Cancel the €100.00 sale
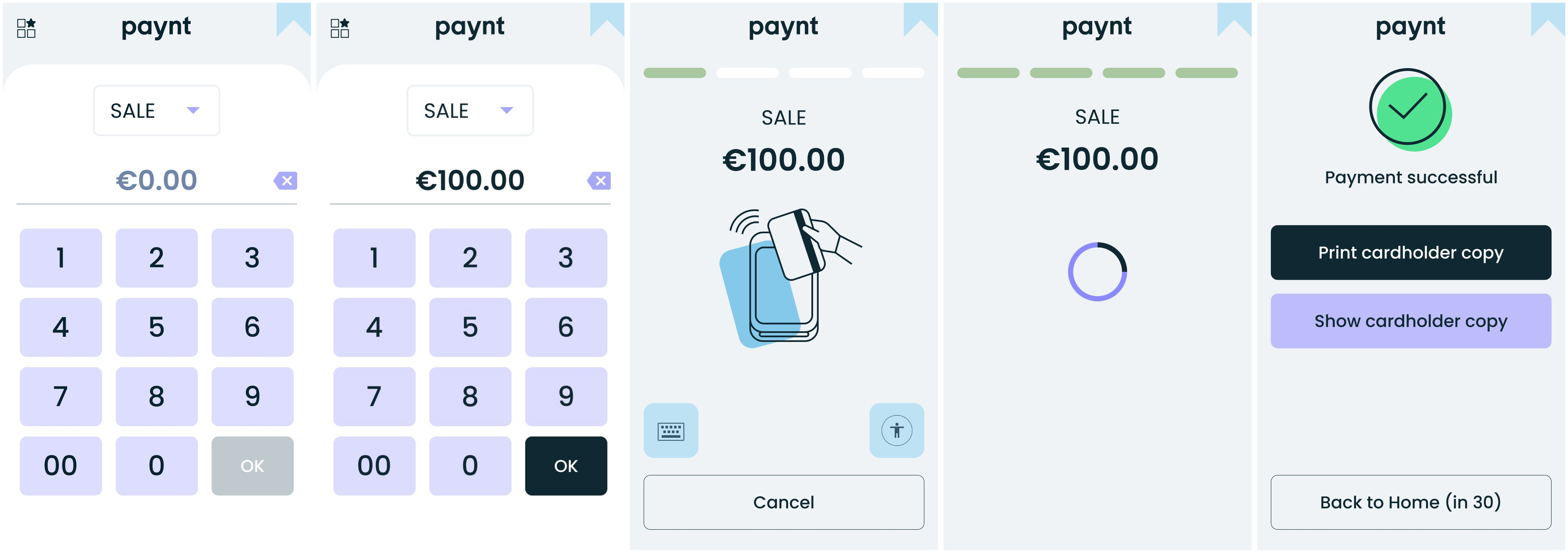The image size is (1568, 553). click(783, 503)
